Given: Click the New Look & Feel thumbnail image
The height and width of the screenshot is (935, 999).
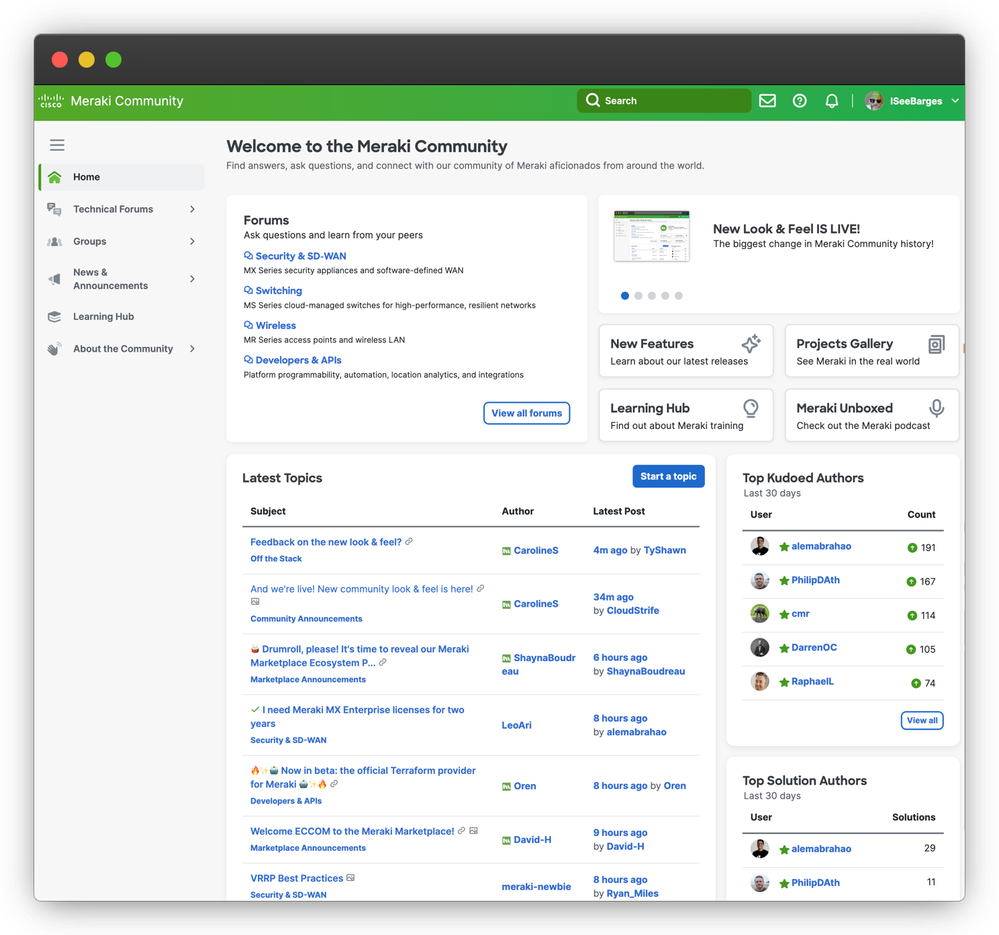Looking at the screenshot, I should click(x=651, y=236).
